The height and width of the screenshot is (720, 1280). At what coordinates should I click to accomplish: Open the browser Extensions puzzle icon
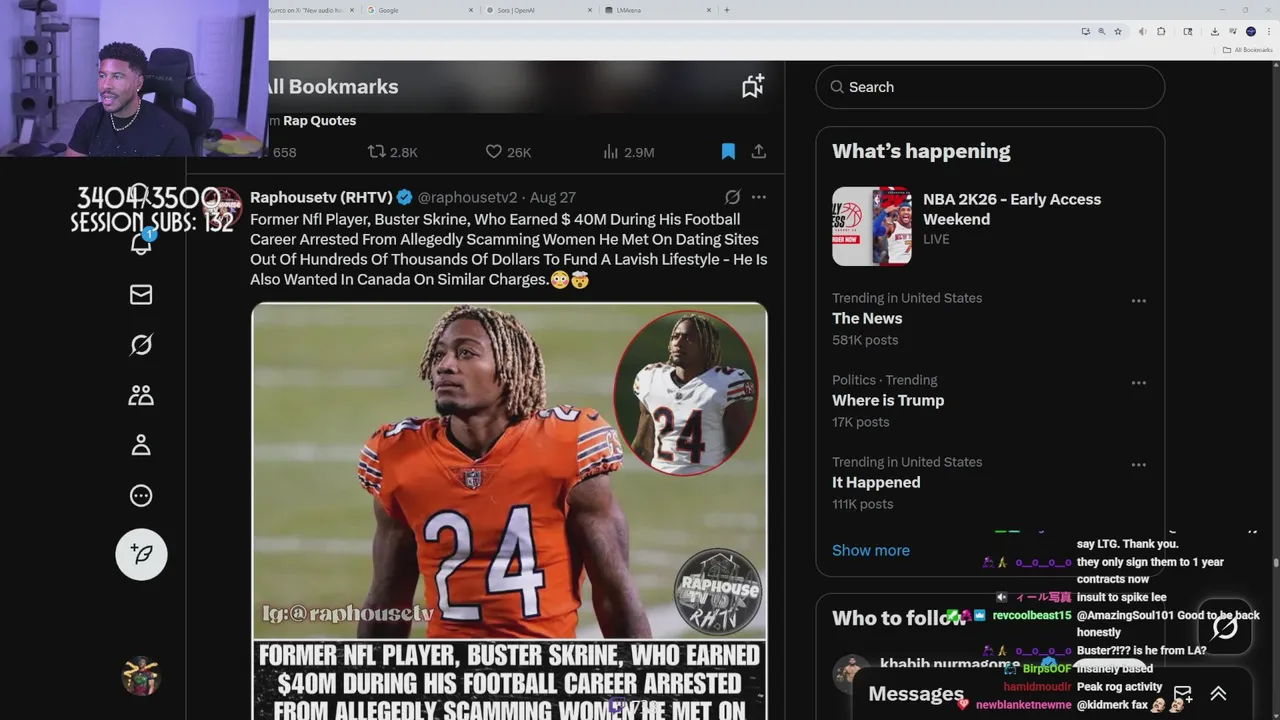pyautogui.click(x=1161, y=31)
